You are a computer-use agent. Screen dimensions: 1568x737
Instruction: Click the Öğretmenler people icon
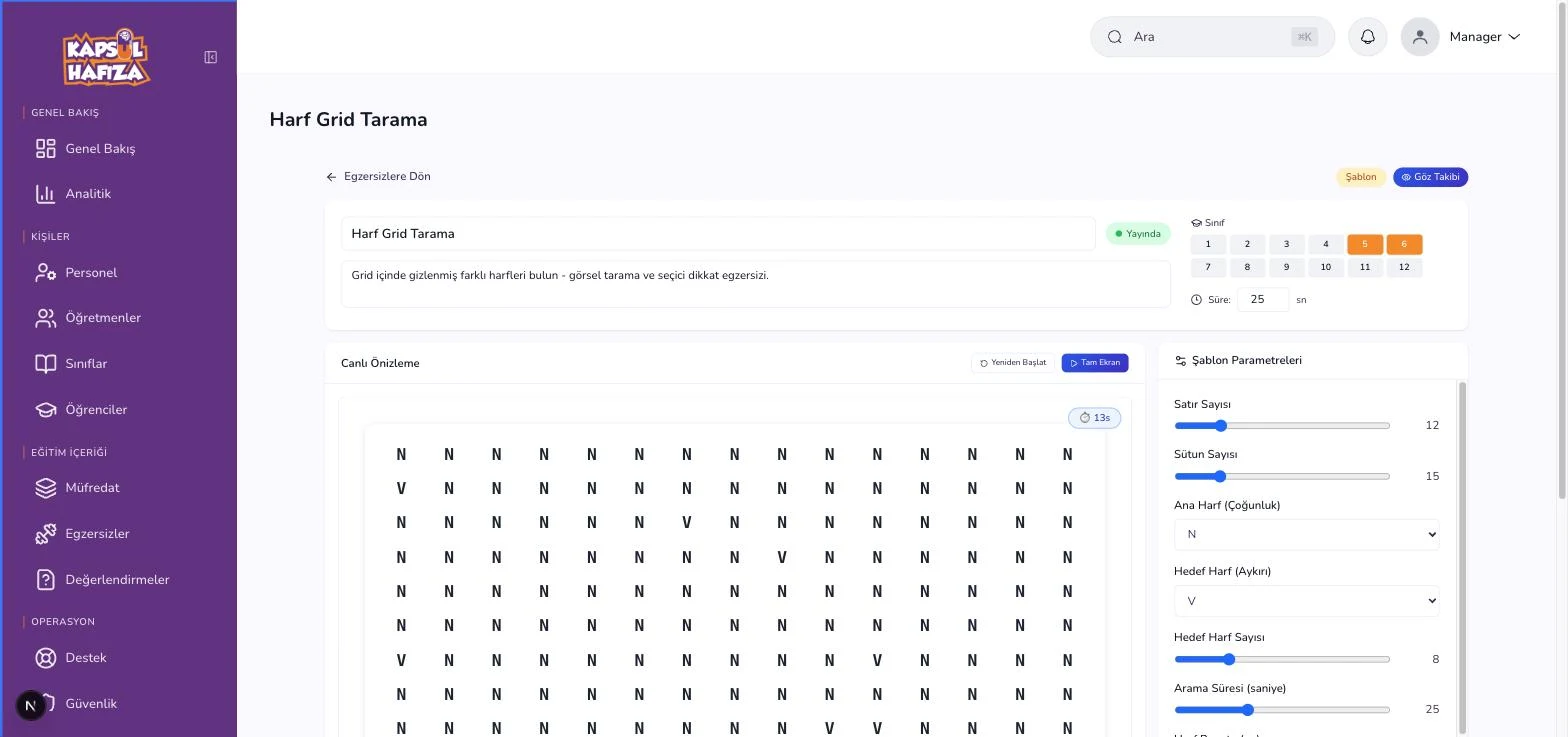[45, 317]
